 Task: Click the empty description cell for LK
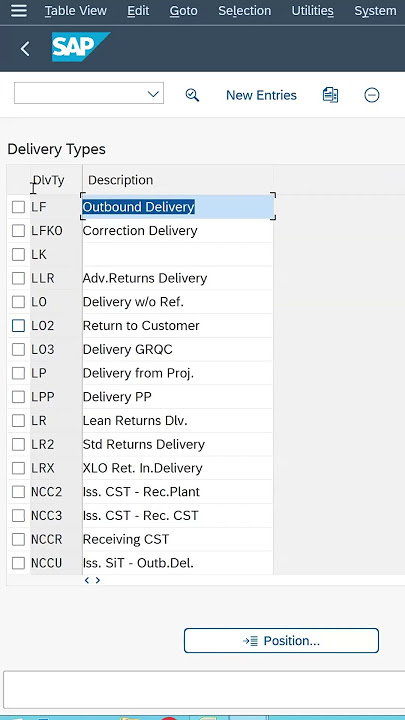178,254
